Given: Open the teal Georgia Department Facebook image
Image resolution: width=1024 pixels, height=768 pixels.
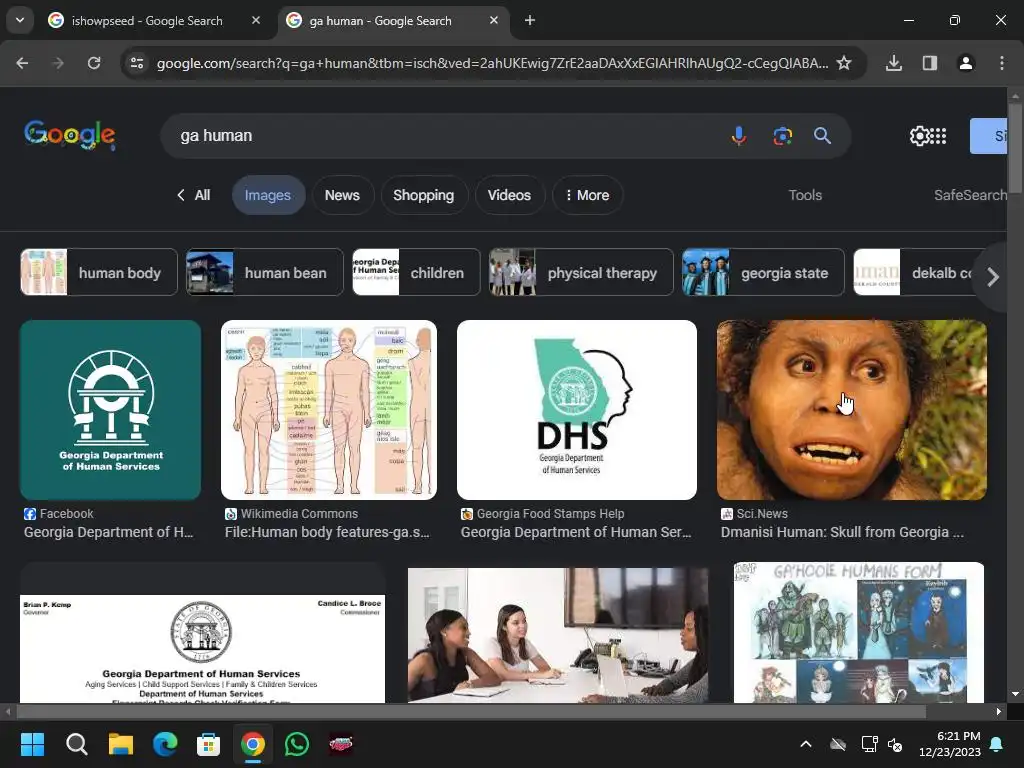Looking at the screenshot, I should pyautogui.click(x=110, y=409).
